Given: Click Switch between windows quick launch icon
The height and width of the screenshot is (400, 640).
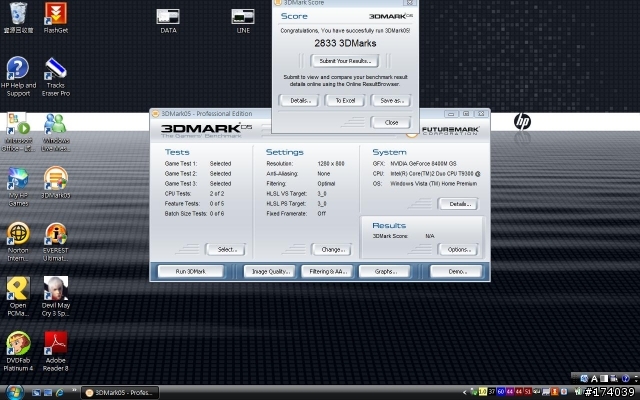Looking at the screenshot, I should pyautogui.click(x=48, y=393).
